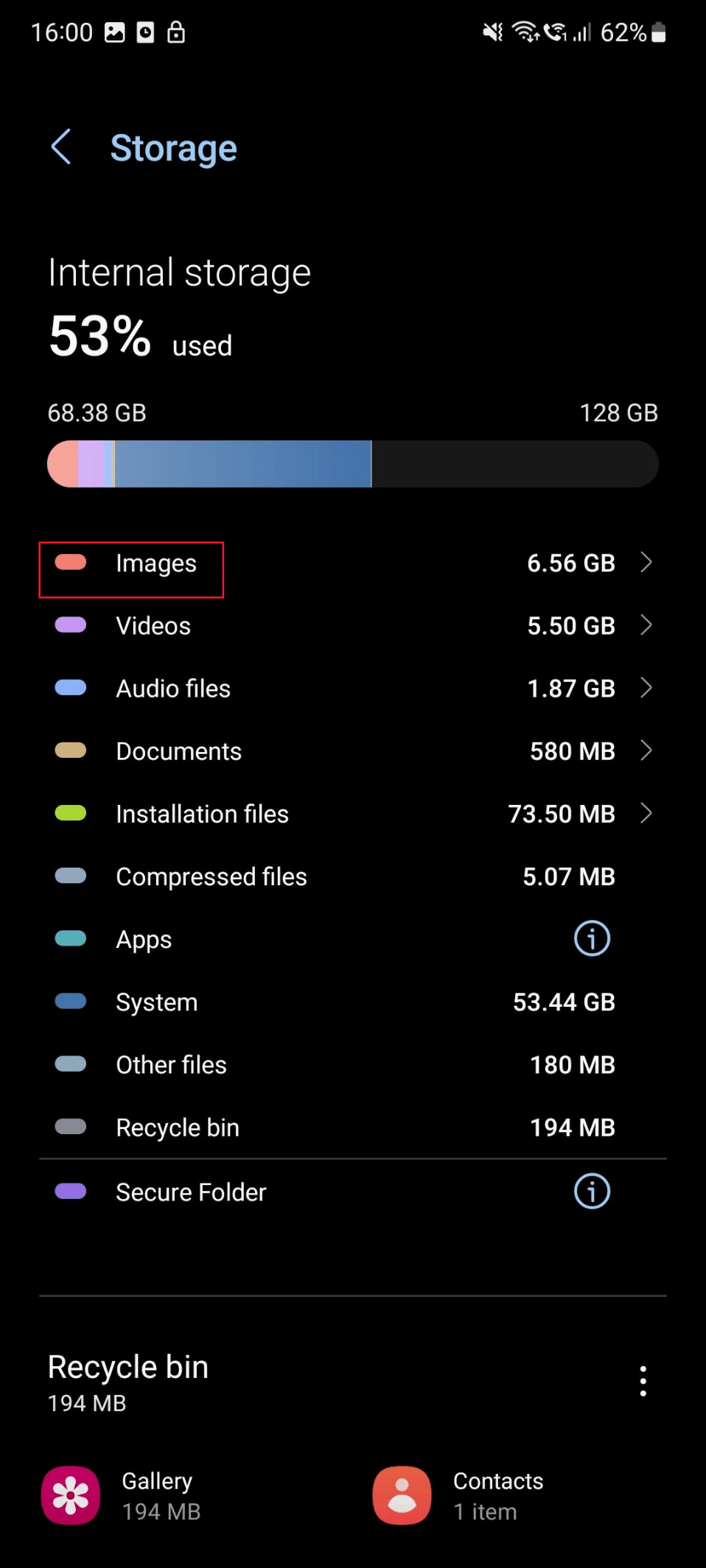
Task: Open the Gallery app icon
Action: click(x=71, y=1495)
